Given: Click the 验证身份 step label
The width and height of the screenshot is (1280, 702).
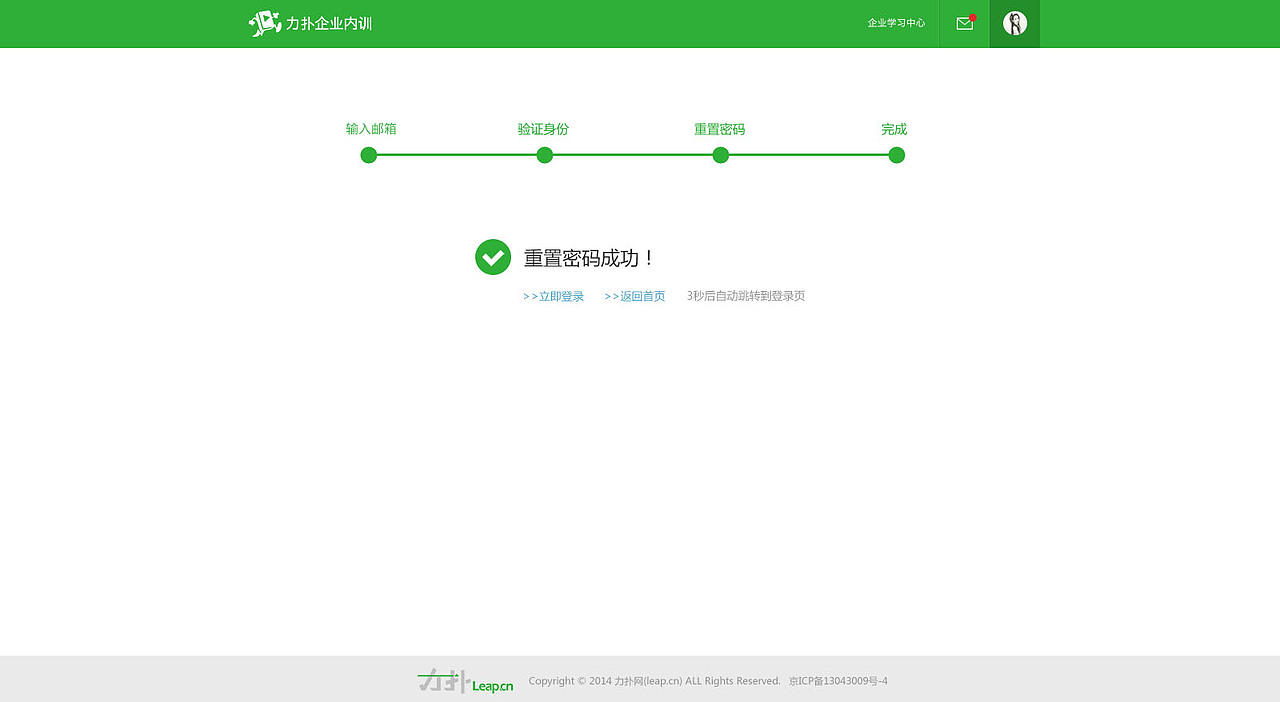Looking at the screenshot, I should 543,129.
